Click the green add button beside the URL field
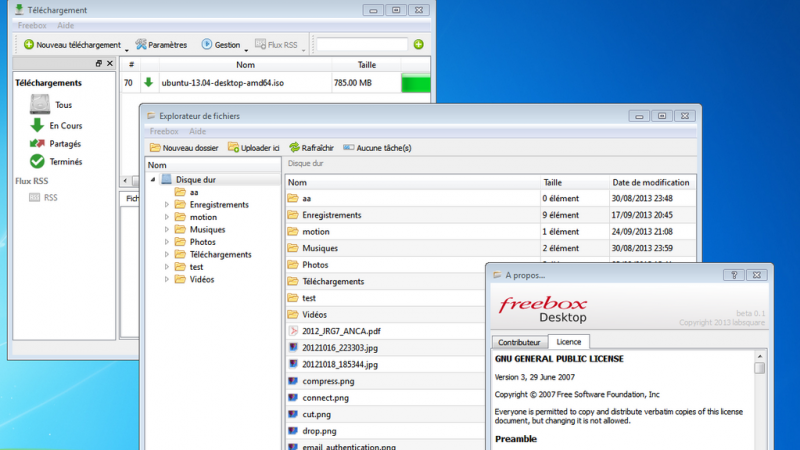800x450 pixels. click(x=419, y=44)
